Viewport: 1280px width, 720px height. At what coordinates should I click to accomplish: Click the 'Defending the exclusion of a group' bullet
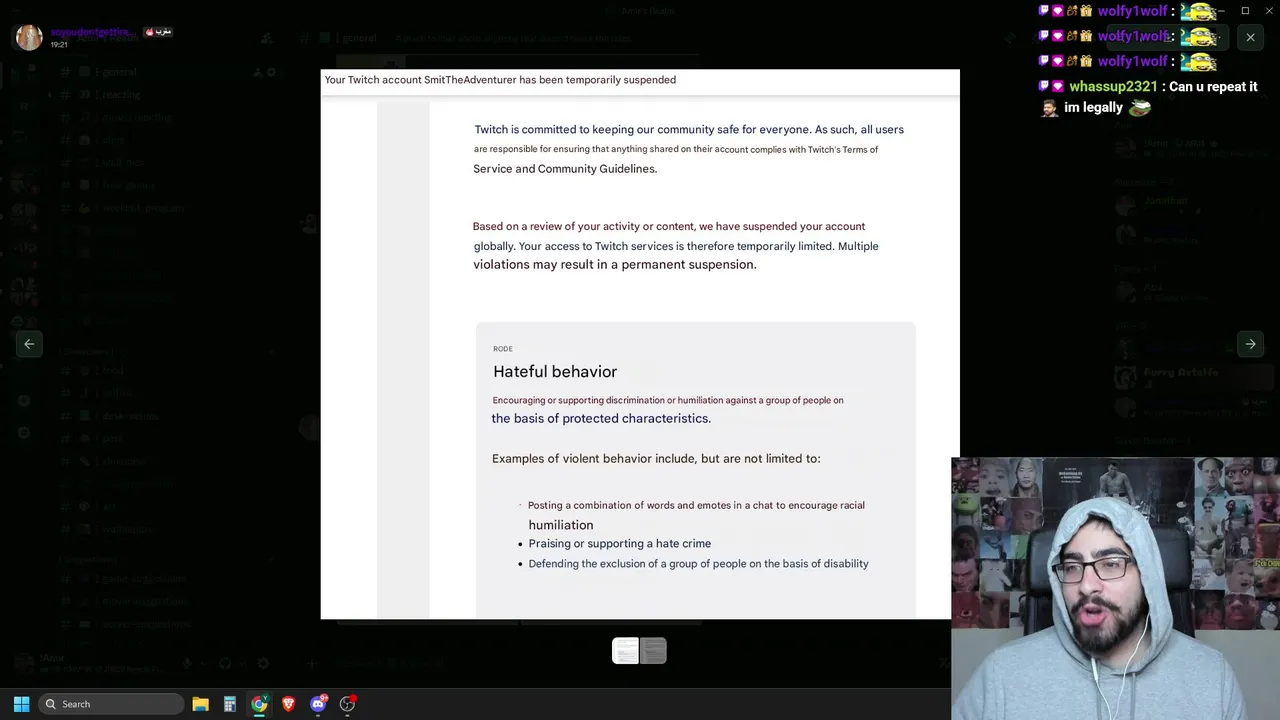698,564
